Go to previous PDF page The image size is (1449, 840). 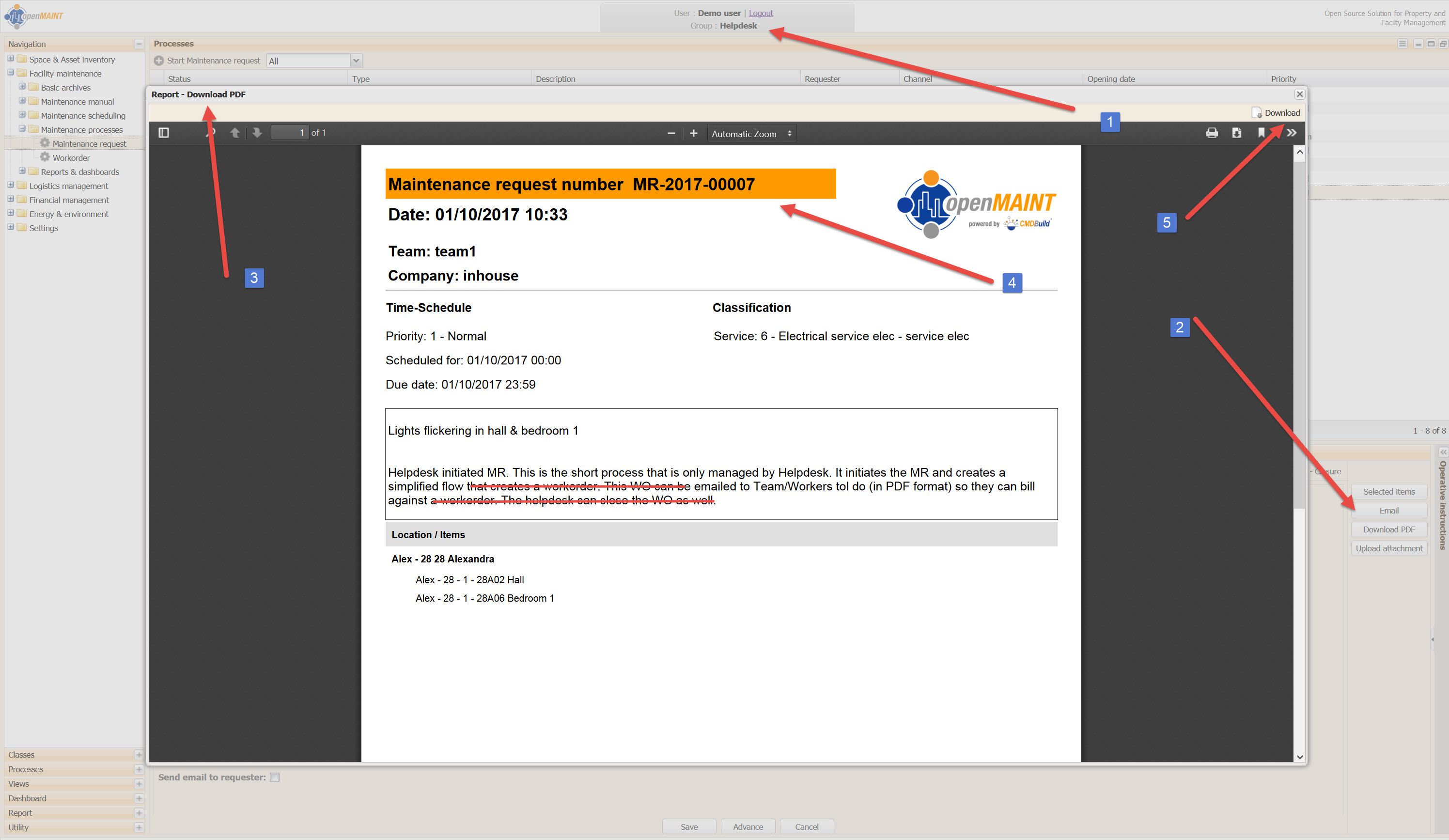click(x=234, y=133)
